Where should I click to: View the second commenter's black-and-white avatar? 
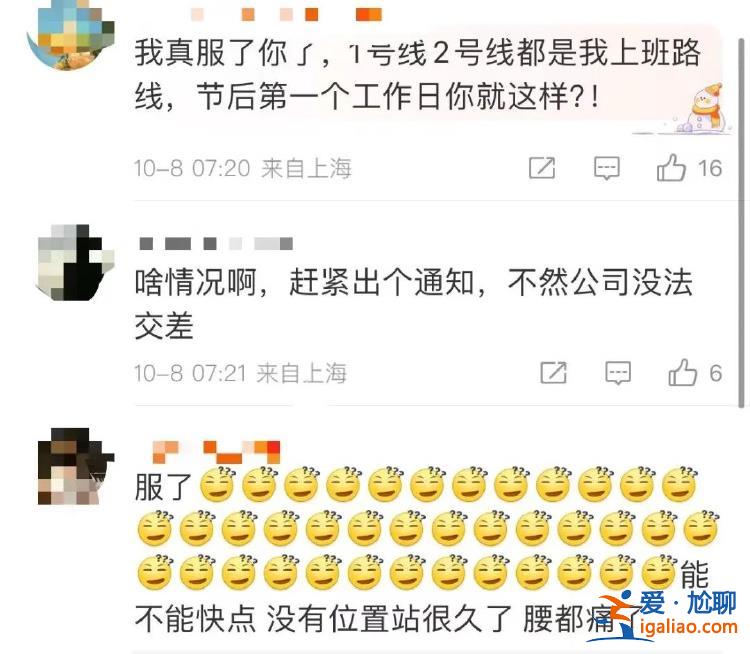click(x=75, y=262)
